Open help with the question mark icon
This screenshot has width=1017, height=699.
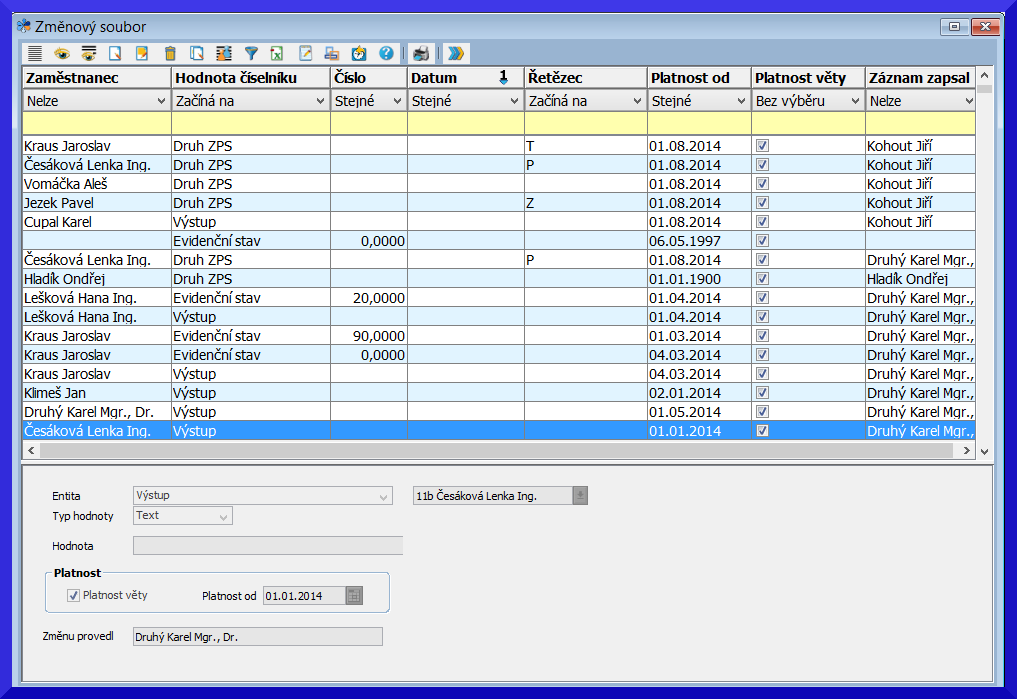click(x=386, y=53)
